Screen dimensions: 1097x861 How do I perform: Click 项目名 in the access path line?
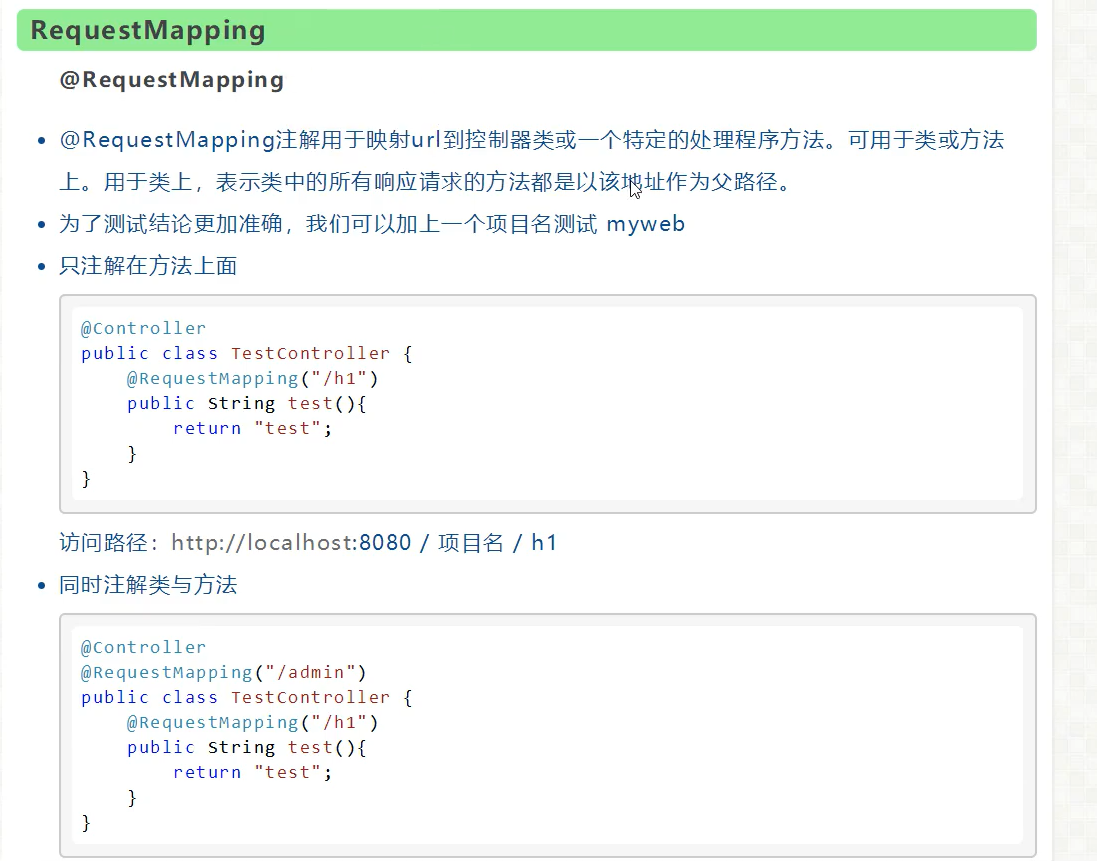(x=471, y=543)
